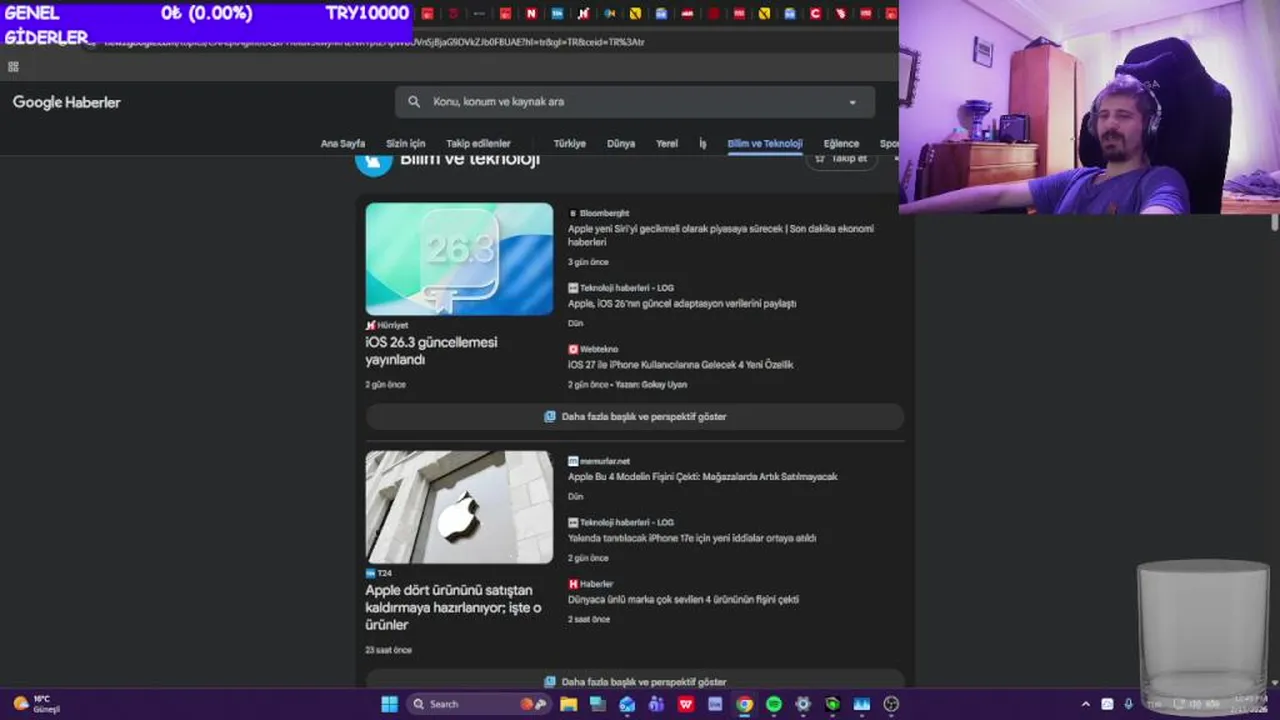Viewport: 1280px width, 720px height.
Task: Open the red W app on taskbar
Action: coord(686,704)
